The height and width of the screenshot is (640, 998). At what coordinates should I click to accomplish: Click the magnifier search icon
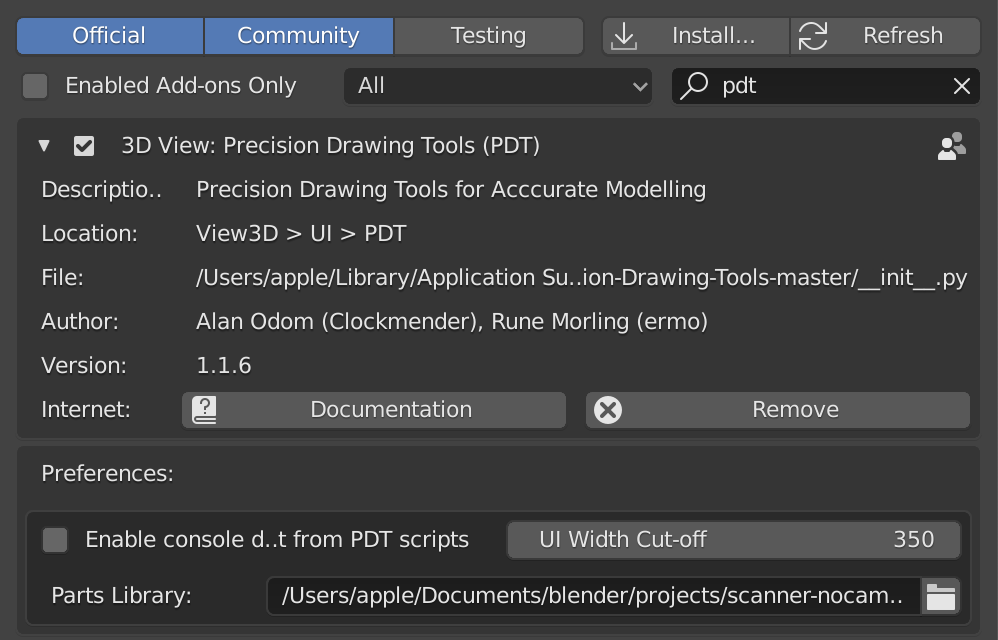[694, 86]
